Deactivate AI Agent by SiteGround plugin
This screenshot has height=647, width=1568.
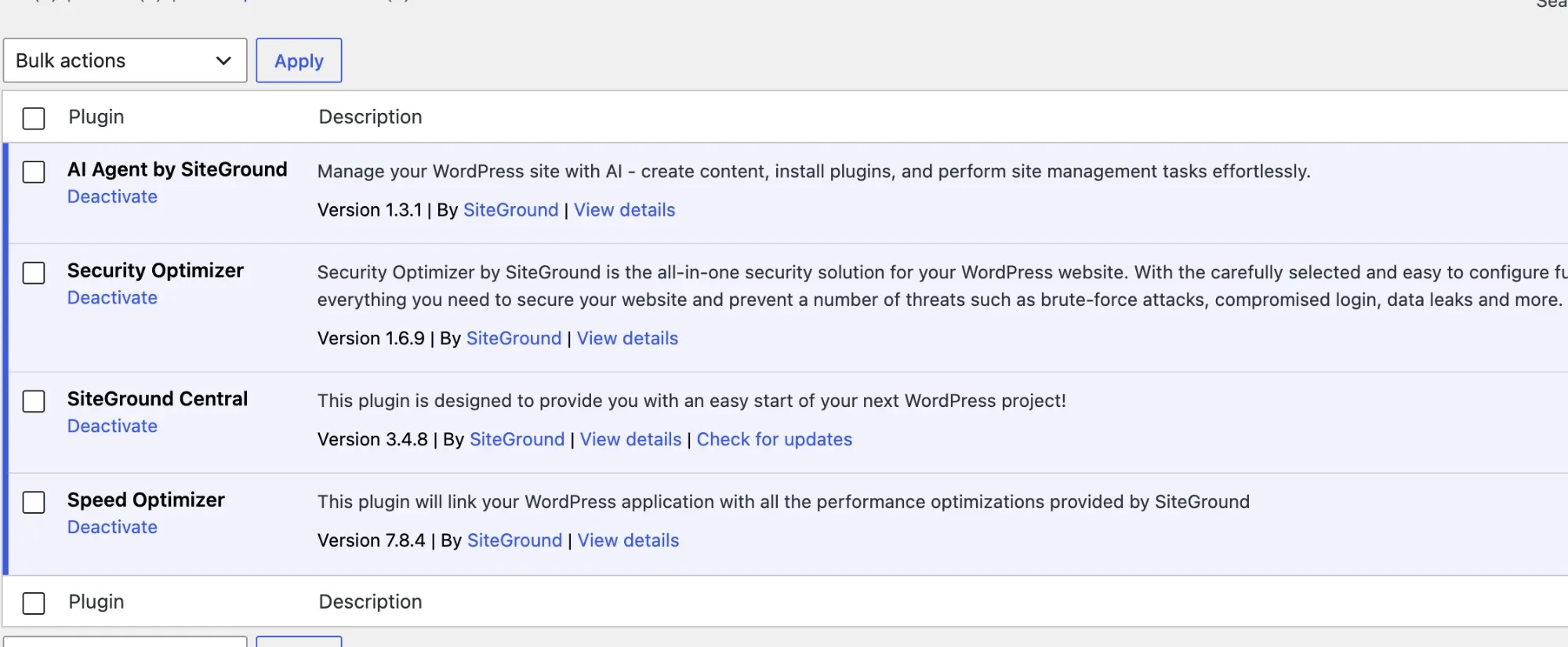tap(112, 197)
